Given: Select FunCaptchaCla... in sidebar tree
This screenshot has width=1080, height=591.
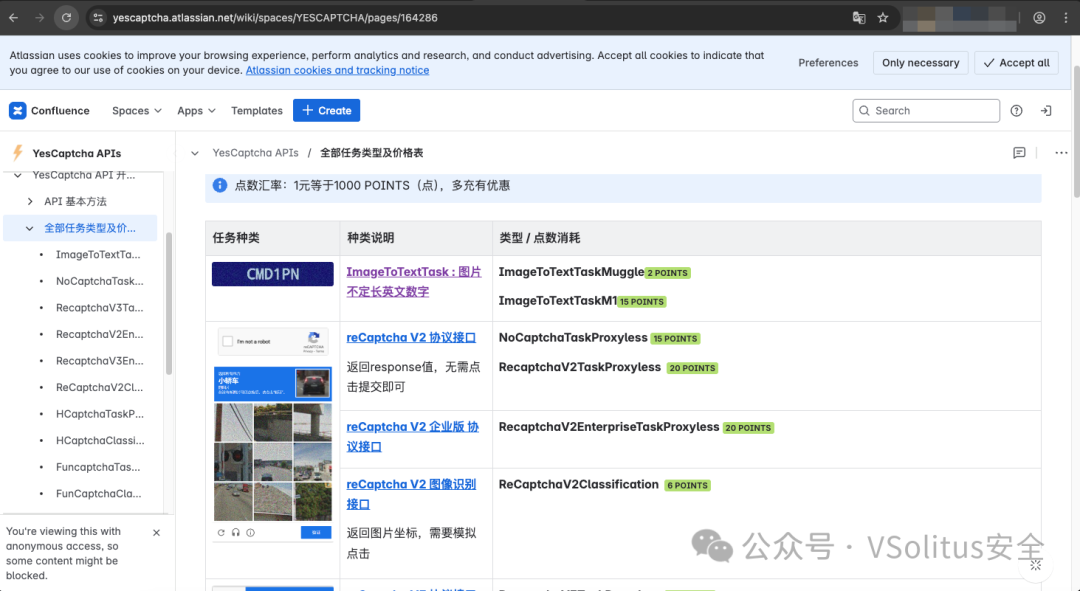Looking at the screenshot, I should pos(98,494).
